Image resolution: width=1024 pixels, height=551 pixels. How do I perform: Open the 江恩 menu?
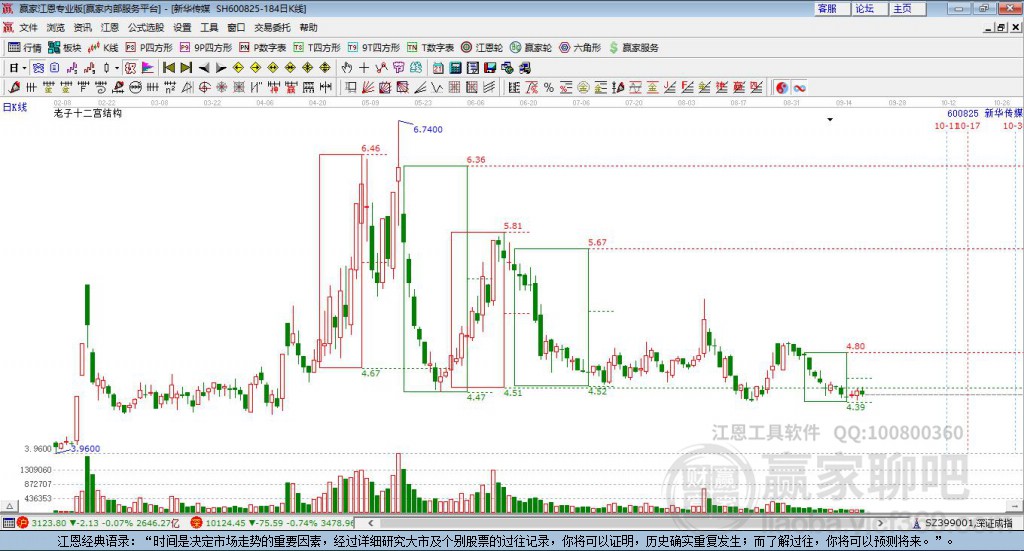(110, 27)
